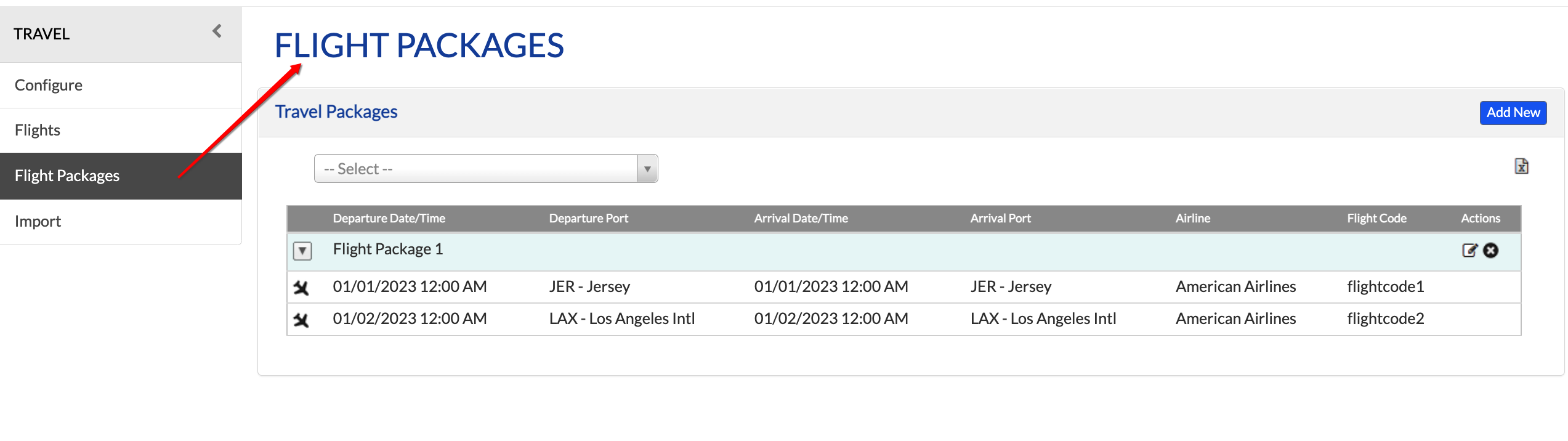The height and width of the screenshot is (441, 1568).
Task: Click the dropdown arrow of Select box
Action: (647, 169)
